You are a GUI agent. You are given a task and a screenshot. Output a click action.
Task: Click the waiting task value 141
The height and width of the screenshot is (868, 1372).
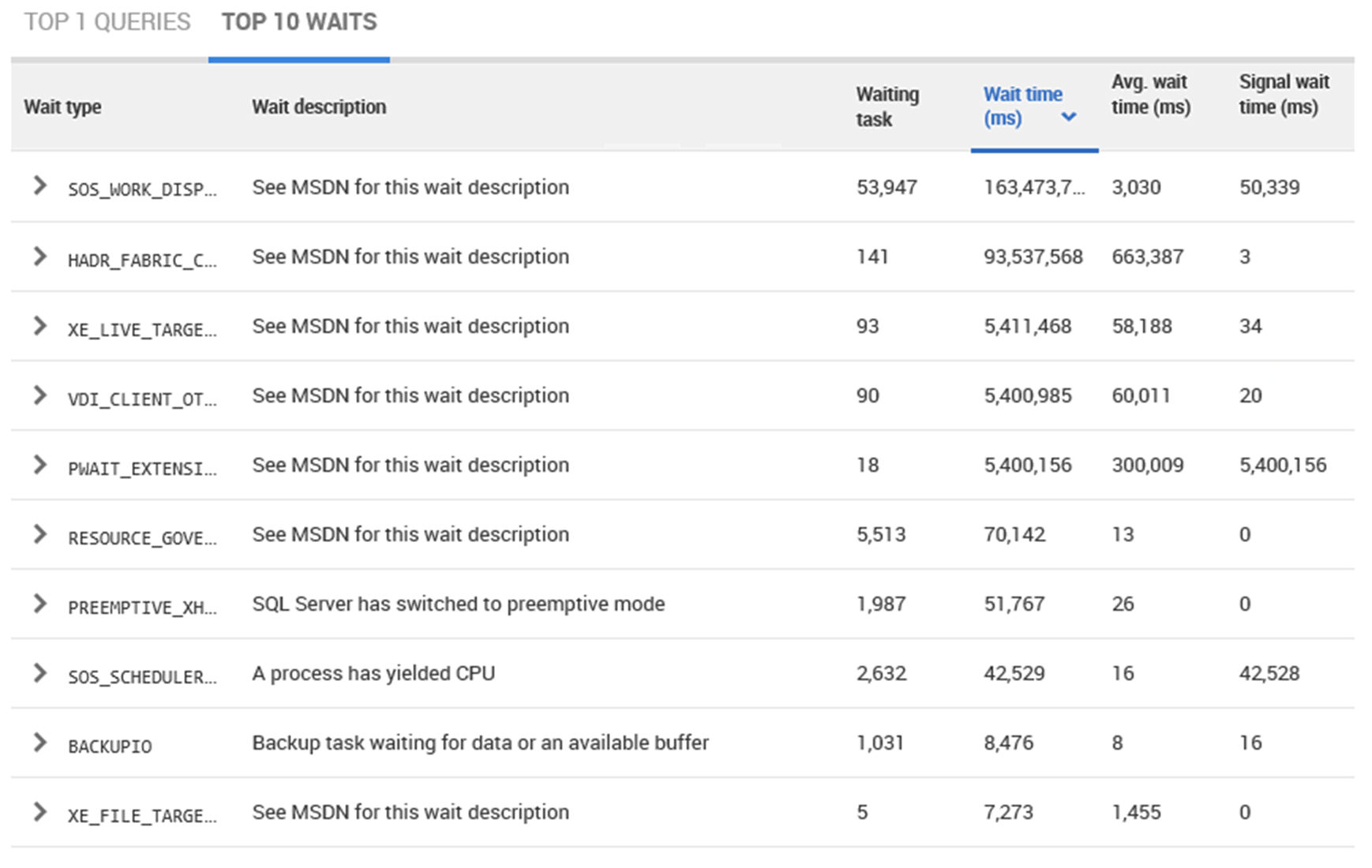pyautogui.click(x=872, y=256)
